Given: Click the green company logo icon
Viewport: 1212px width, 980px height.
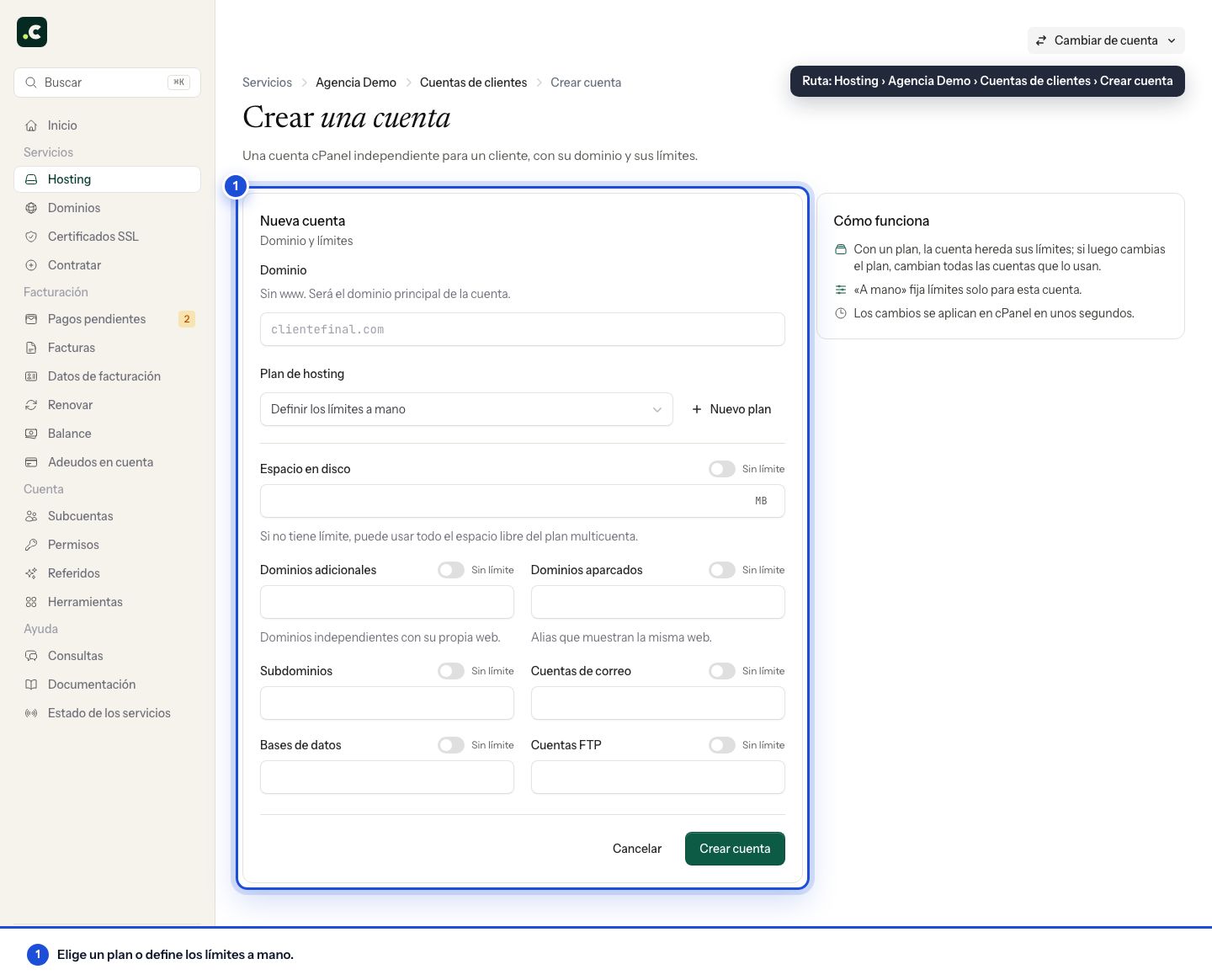Looking at the screenshot, I should (32, 32).
